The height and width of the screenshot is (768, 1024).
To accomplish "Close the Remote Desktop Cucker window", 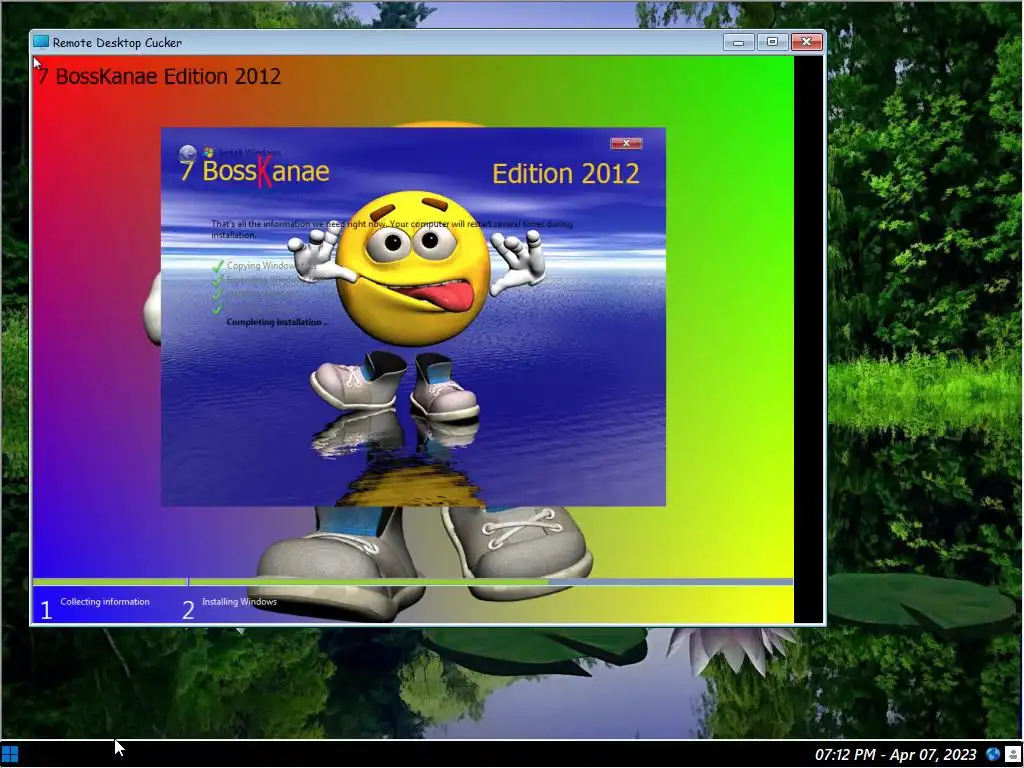I will click(807, 42).
